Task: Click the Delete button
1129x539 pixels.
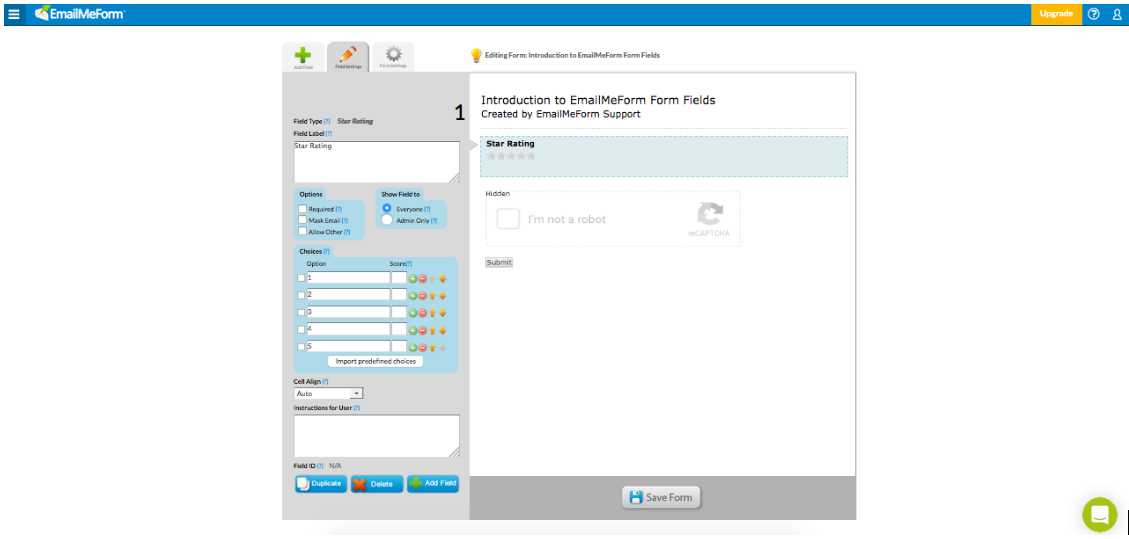Action: click(x=377, y=484)
